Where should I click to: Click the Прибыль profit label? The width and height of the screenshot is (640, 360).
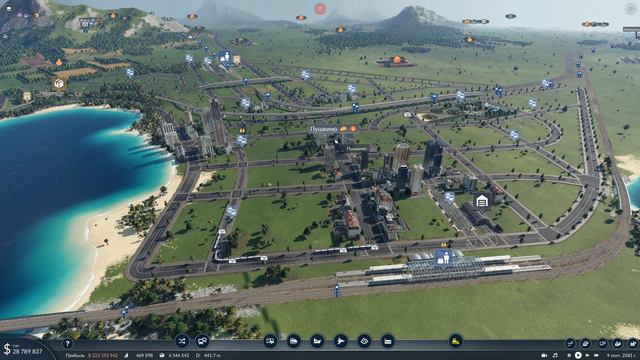[75, 356]
